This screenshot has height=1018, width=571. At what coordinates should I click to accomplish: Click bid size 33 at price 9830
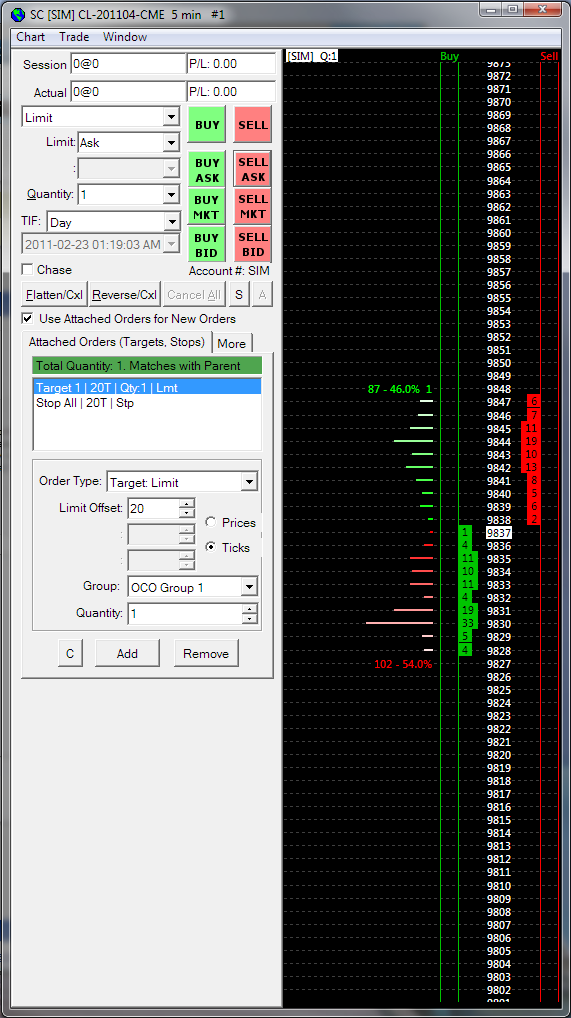[x=468, y=623]
